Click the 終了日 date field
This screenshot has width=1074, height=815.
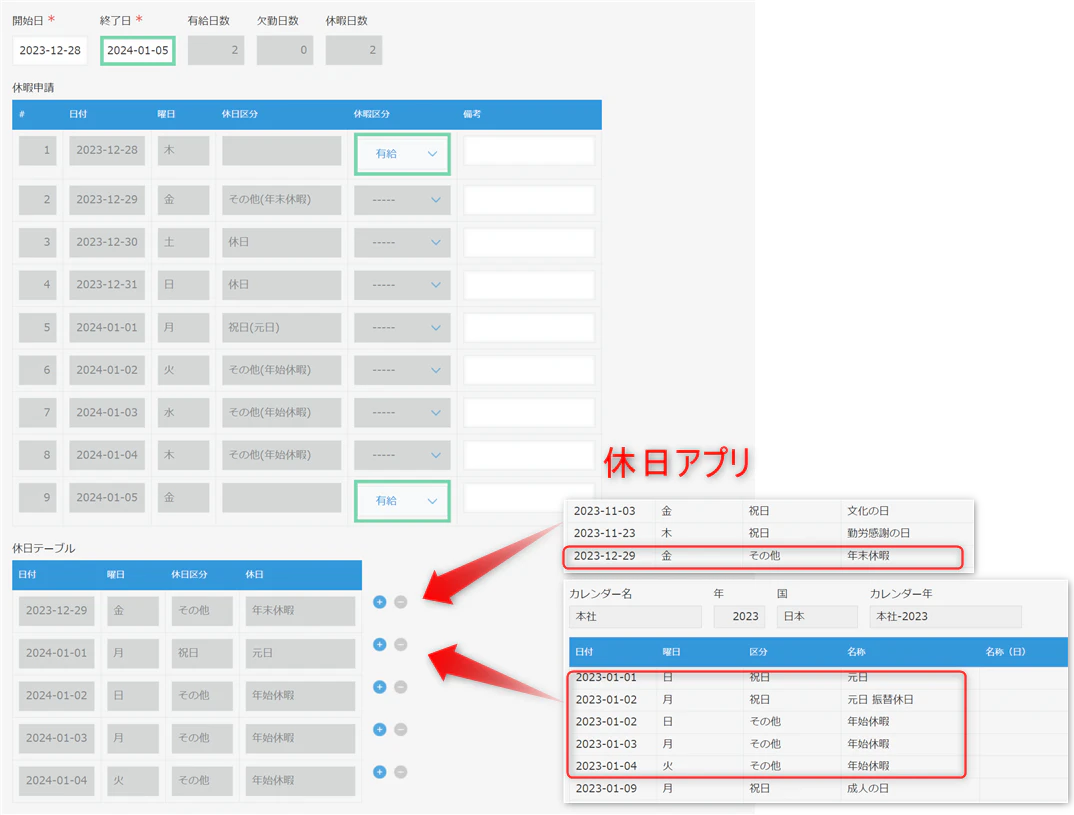coord(138,51)
